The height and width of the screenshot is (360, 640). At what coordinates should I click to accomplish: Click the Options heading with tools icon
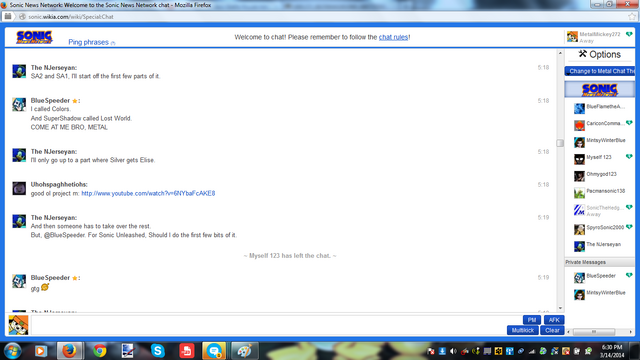click(x=599, y=54)
